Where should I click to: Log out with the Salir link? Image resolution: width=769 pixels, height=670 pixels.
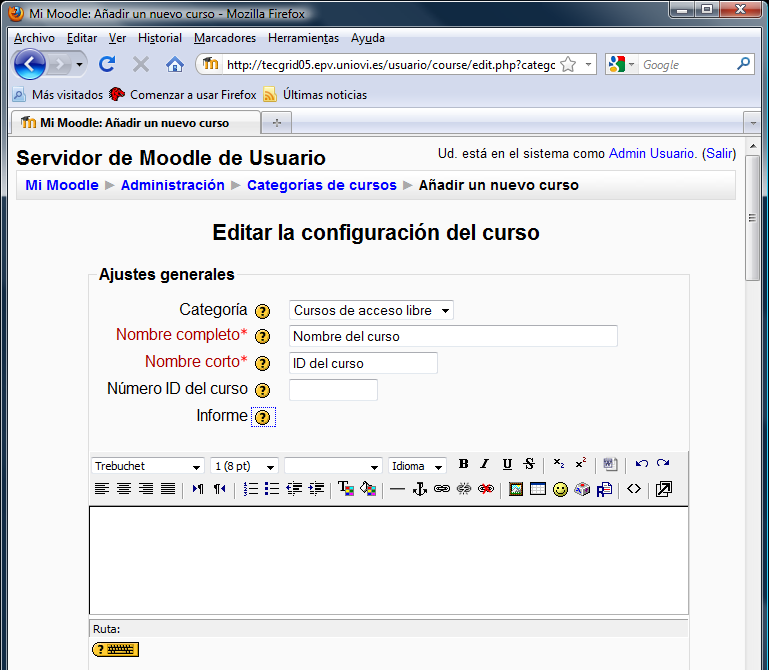[x=719, y=154]
